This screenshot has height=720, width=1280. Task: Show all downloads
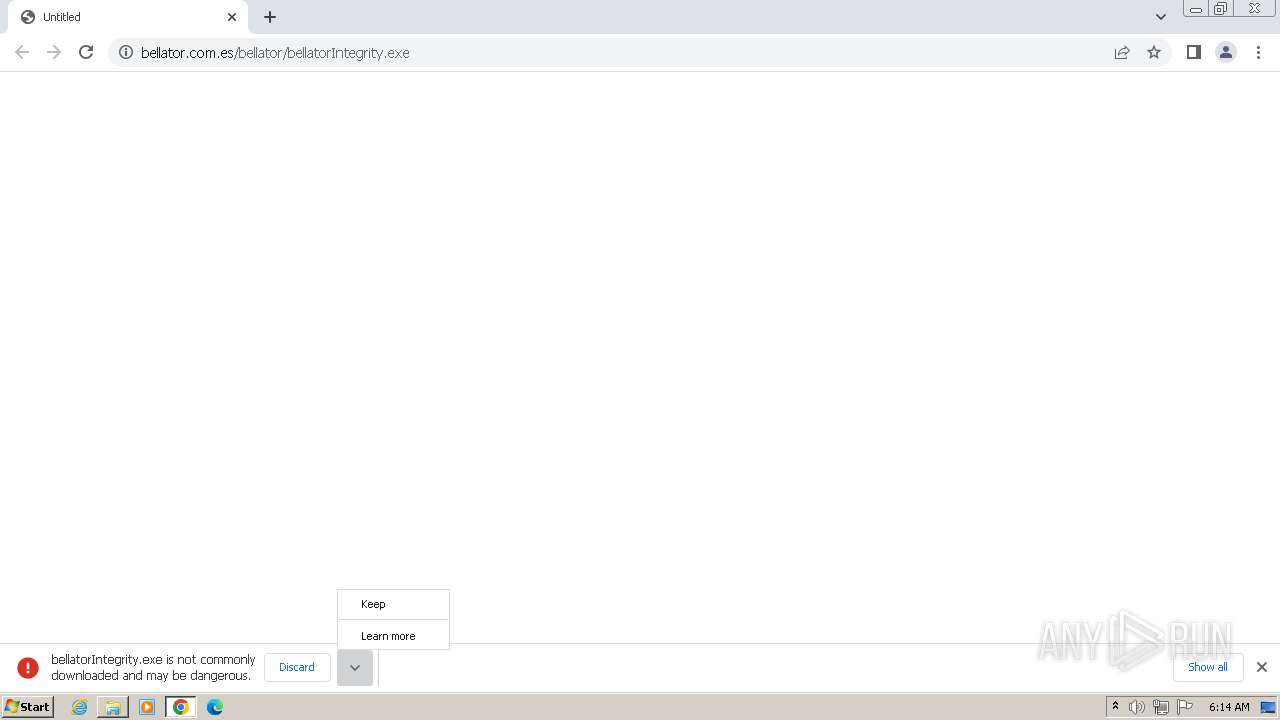click(1208, 667)
